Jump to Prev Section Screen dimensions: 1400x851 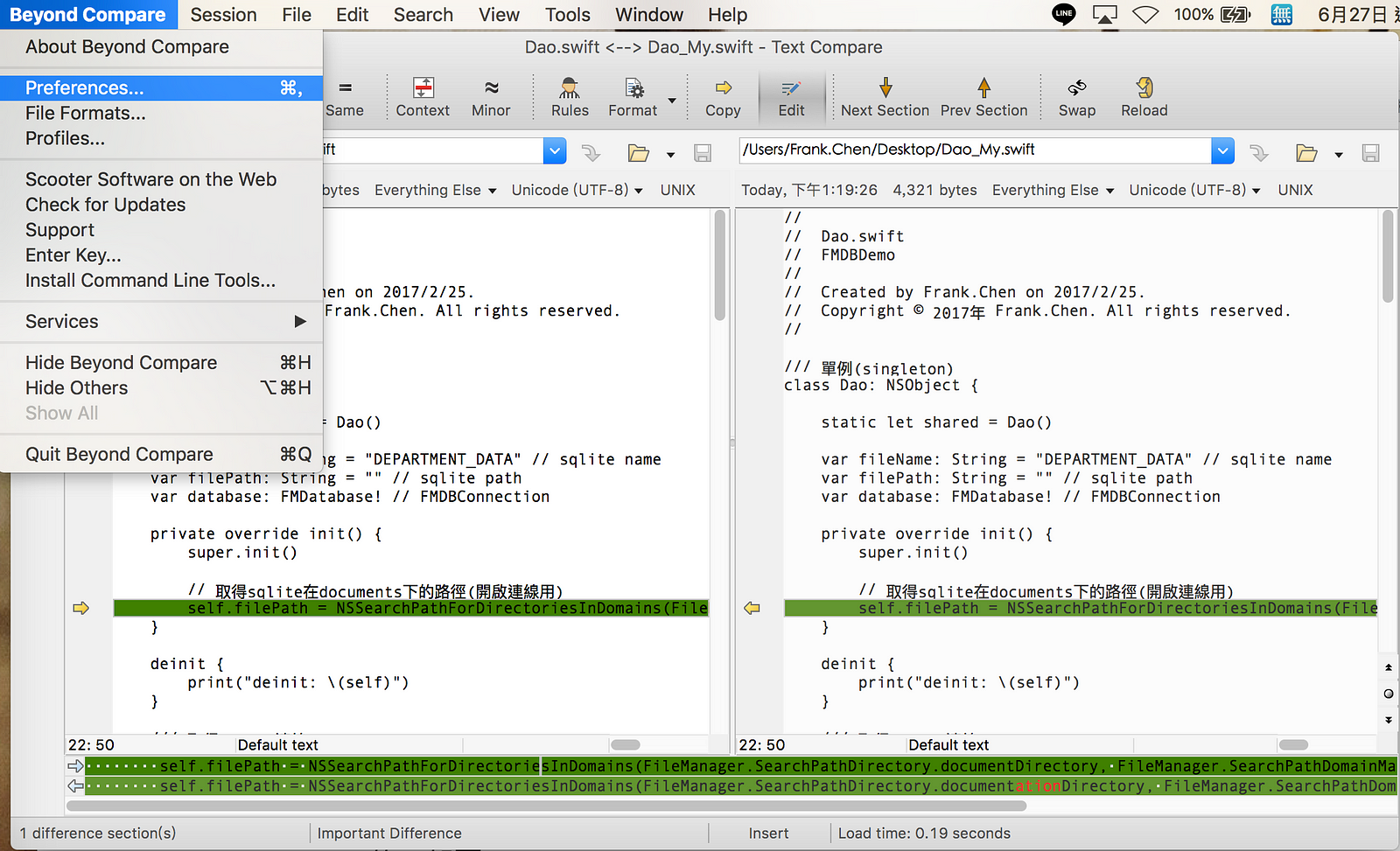[983, 97]
